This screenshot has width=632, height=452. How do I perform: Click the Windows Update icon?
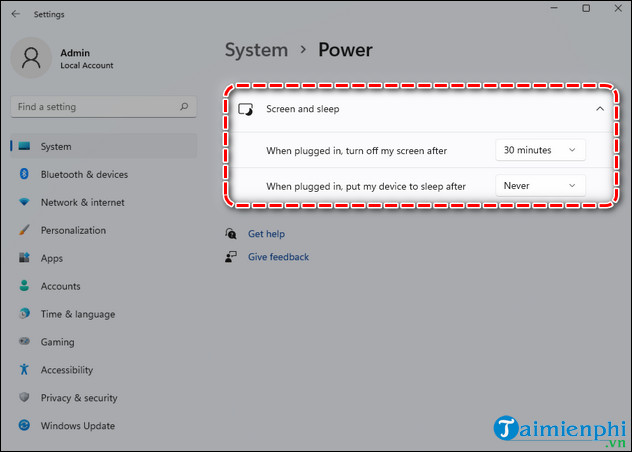pyautogui.click(x=24, y=425)
